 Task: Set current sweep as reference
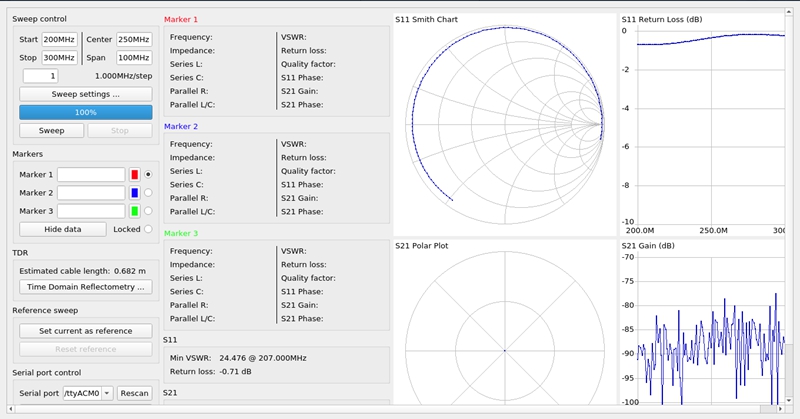(x=86, y=330)
